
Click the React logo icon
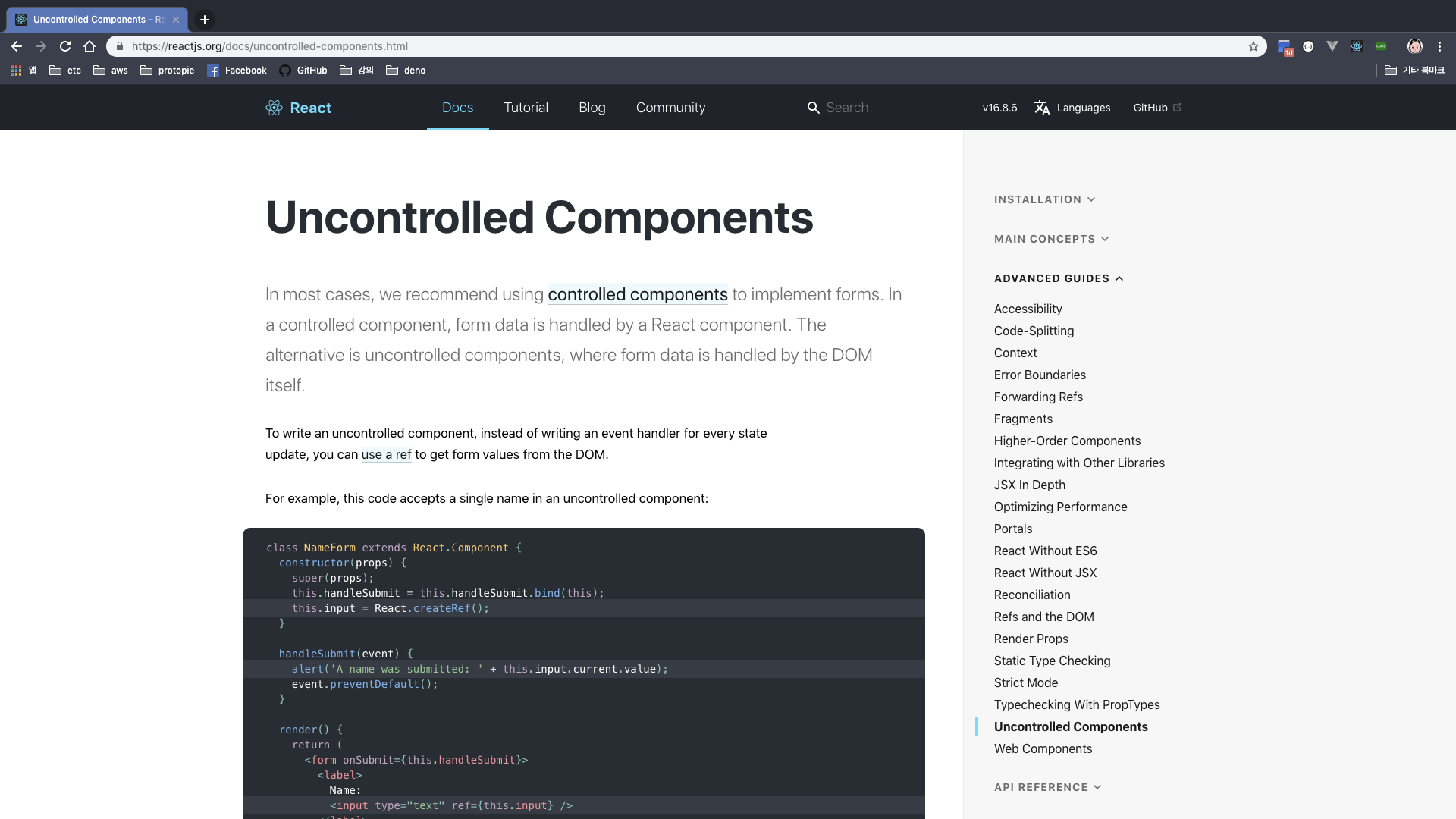pos(274,108)
